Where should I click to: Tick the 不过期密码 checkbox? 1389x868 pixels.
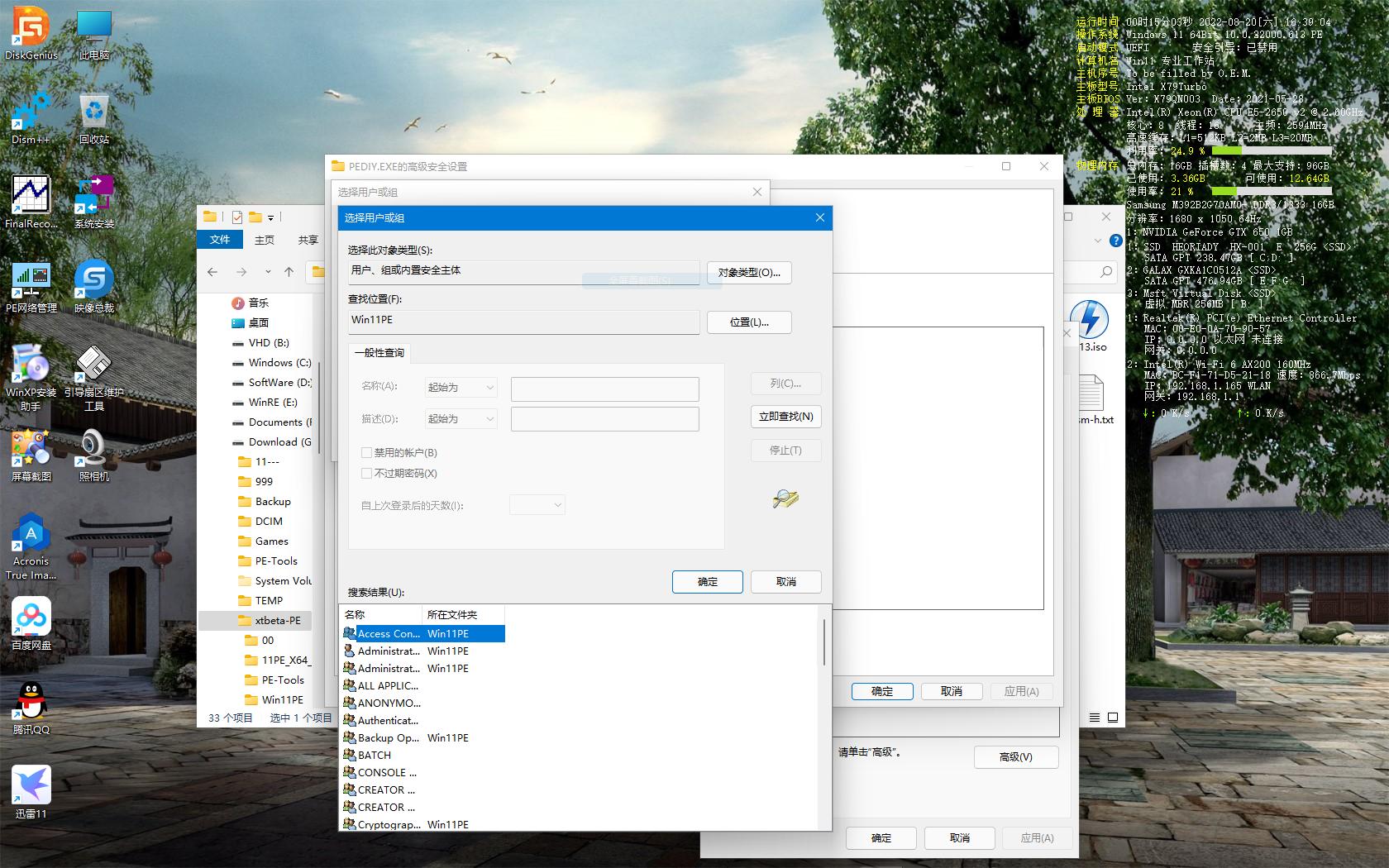[366, 473]
